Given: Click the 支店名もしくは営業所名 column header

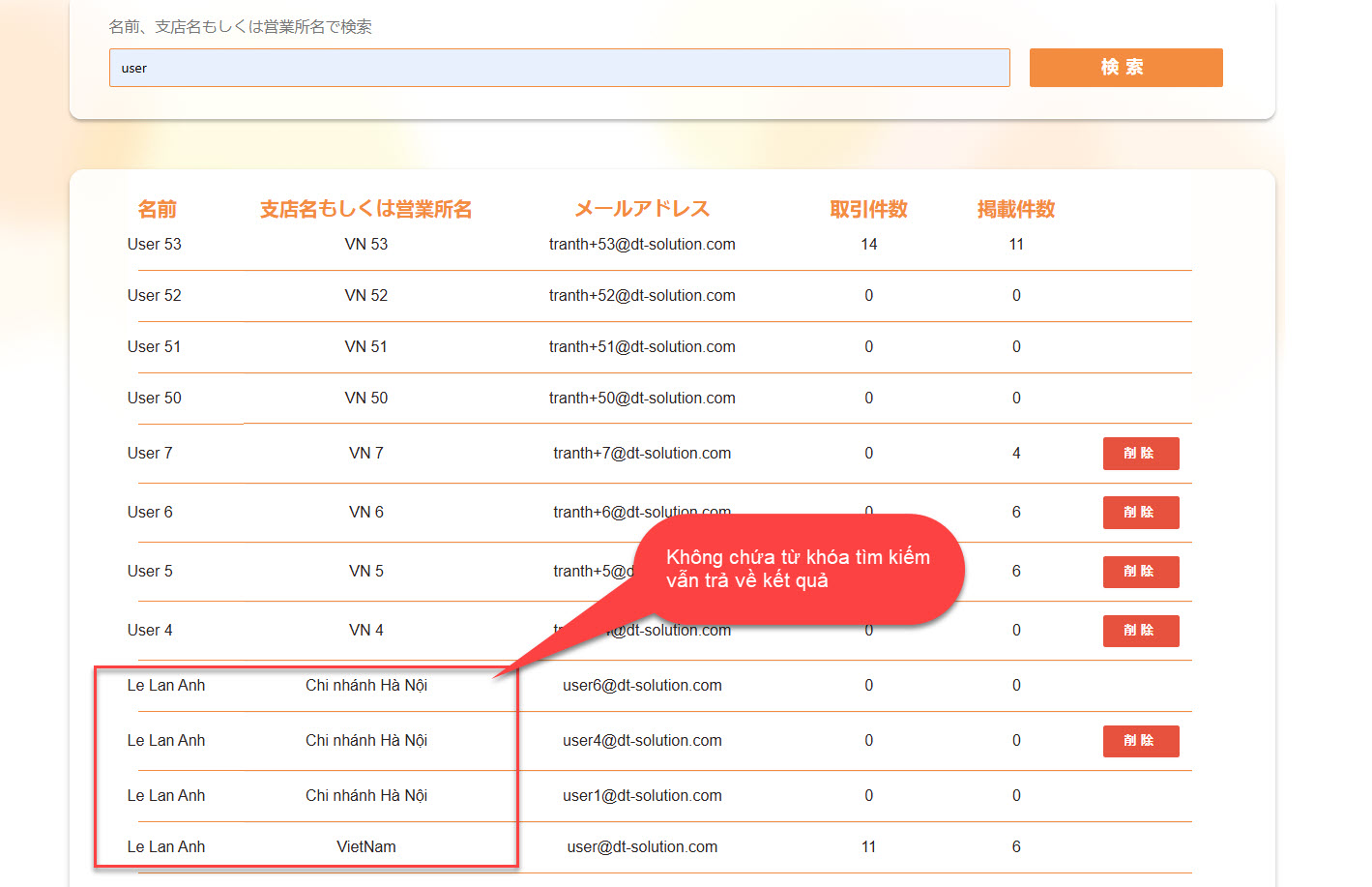Looking at the screenshot, I should (365, 209).
